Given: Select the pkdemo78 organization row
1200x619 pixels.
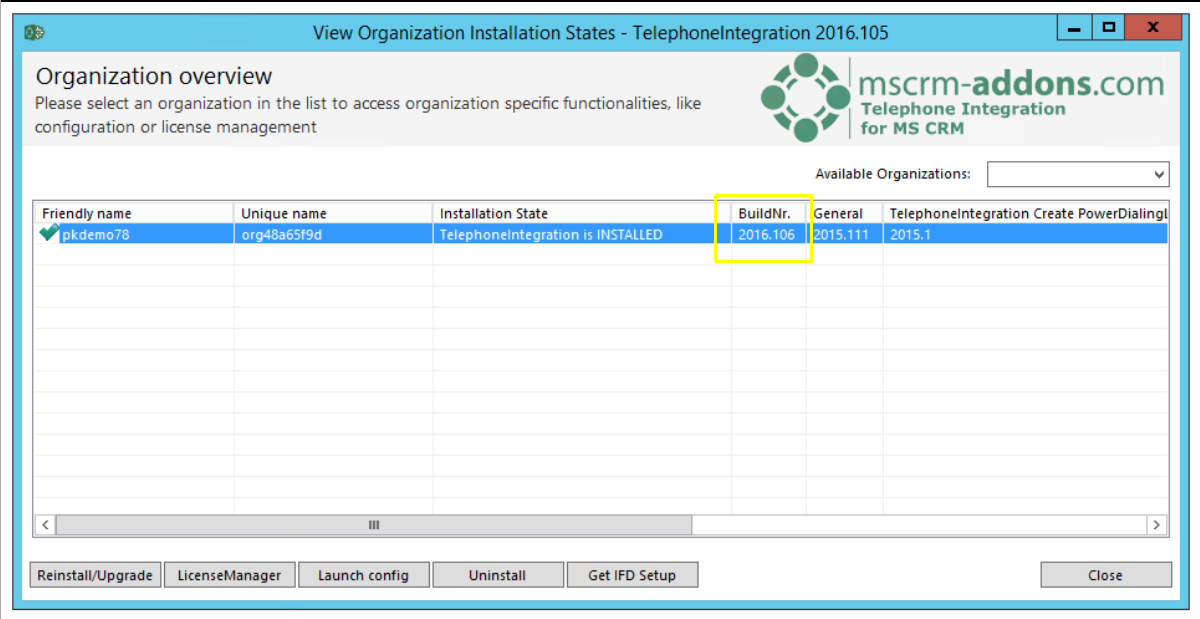Looking at the screenshot, I should [x=601, y=234].
